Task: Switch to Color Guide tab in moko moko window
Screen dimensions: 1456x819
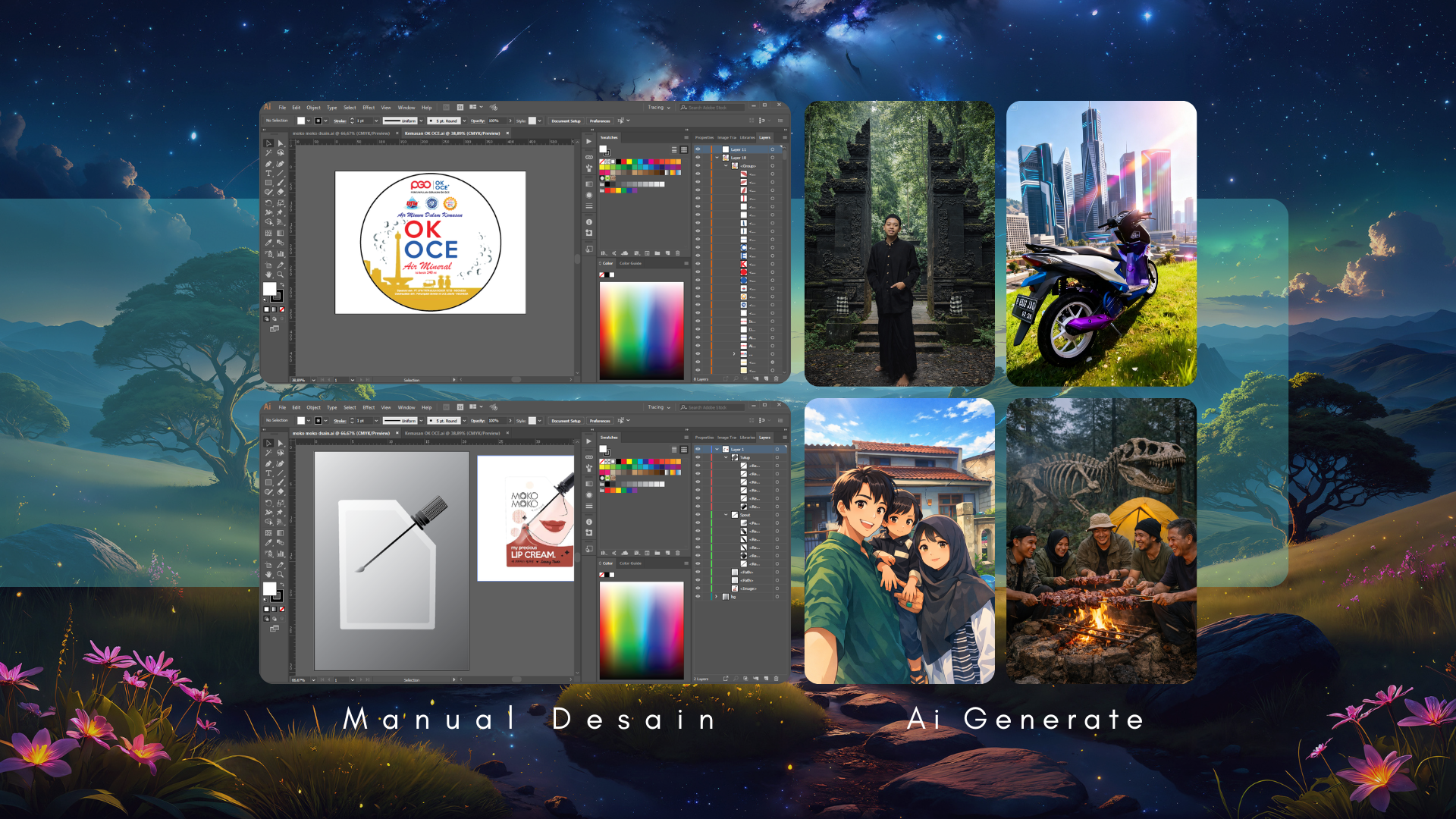Action: [x=630, y=563]
